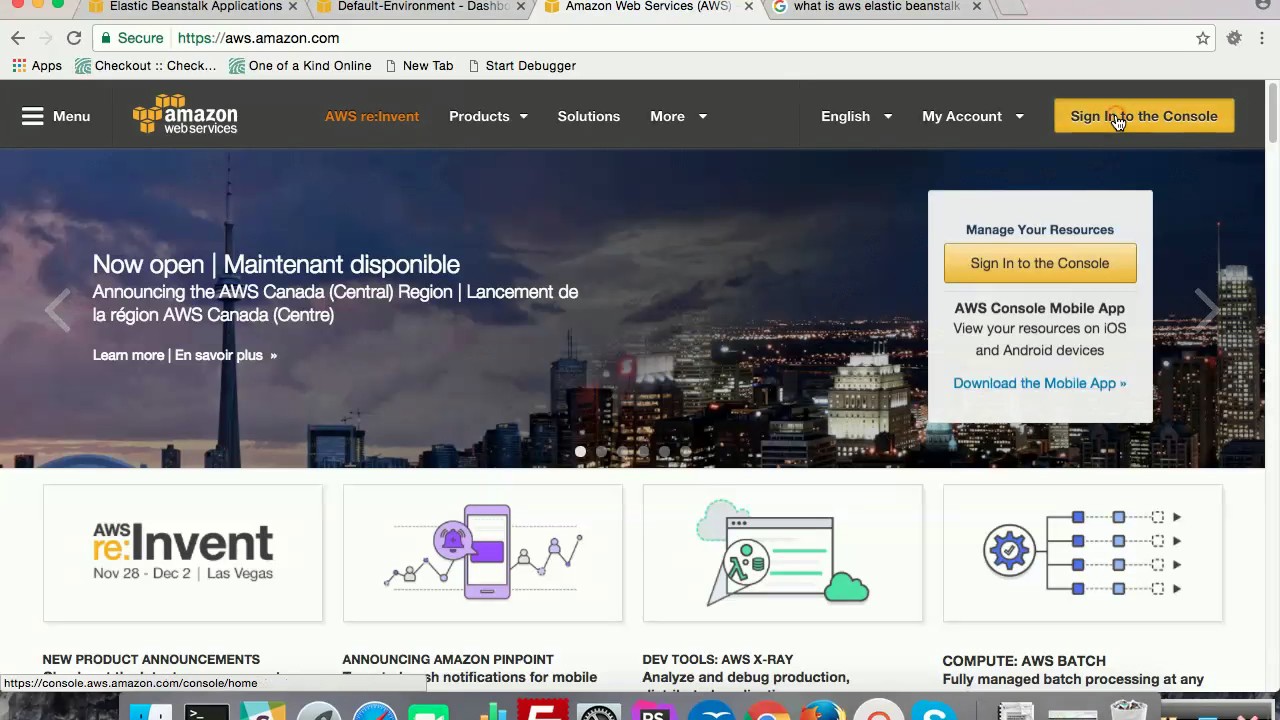1280x720 pixels.
Task: Click the AWS re:Invent card image
Action: coord(183,553)
